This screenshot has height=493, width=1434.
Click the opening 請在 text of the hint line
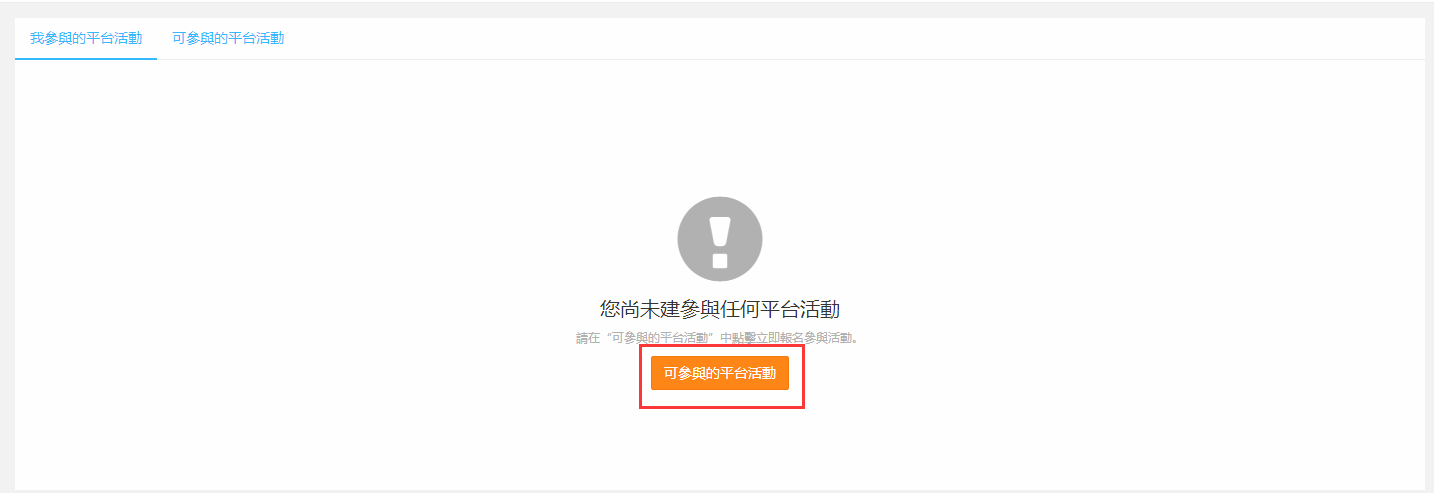587,338
